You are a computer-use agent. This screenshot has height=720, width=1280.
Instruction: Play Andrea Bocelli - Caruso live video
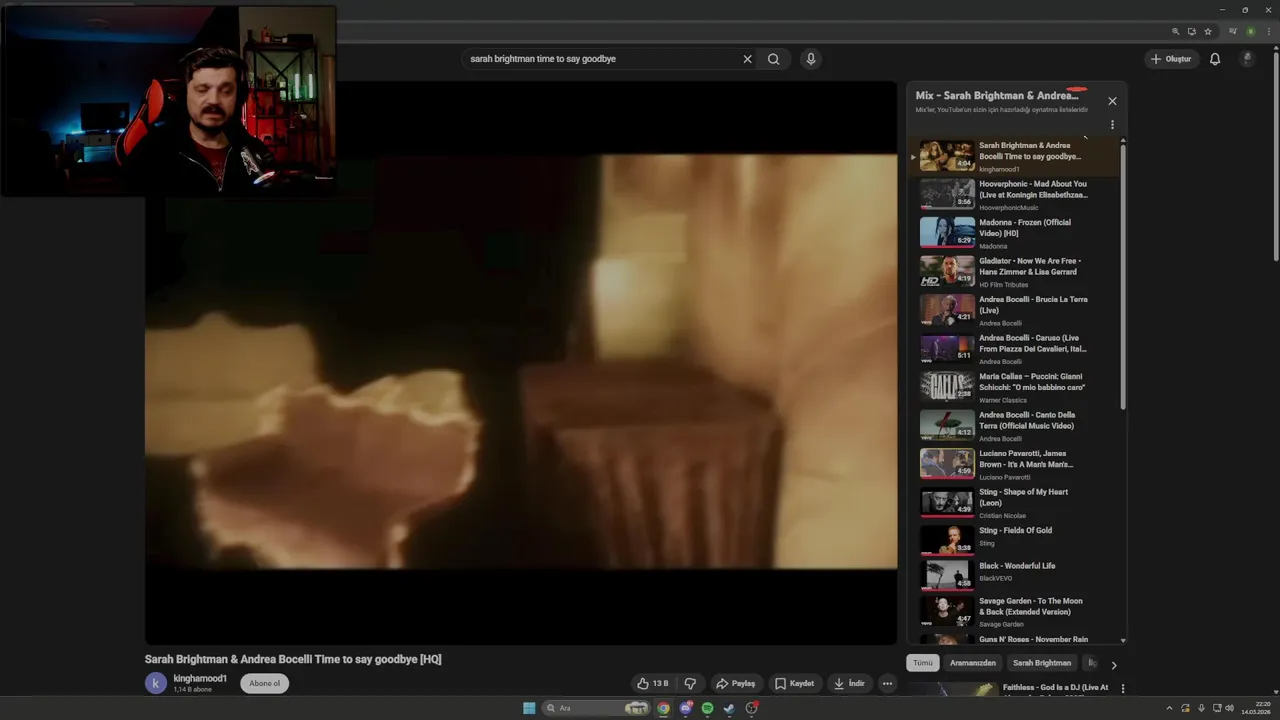[1014, 348]
